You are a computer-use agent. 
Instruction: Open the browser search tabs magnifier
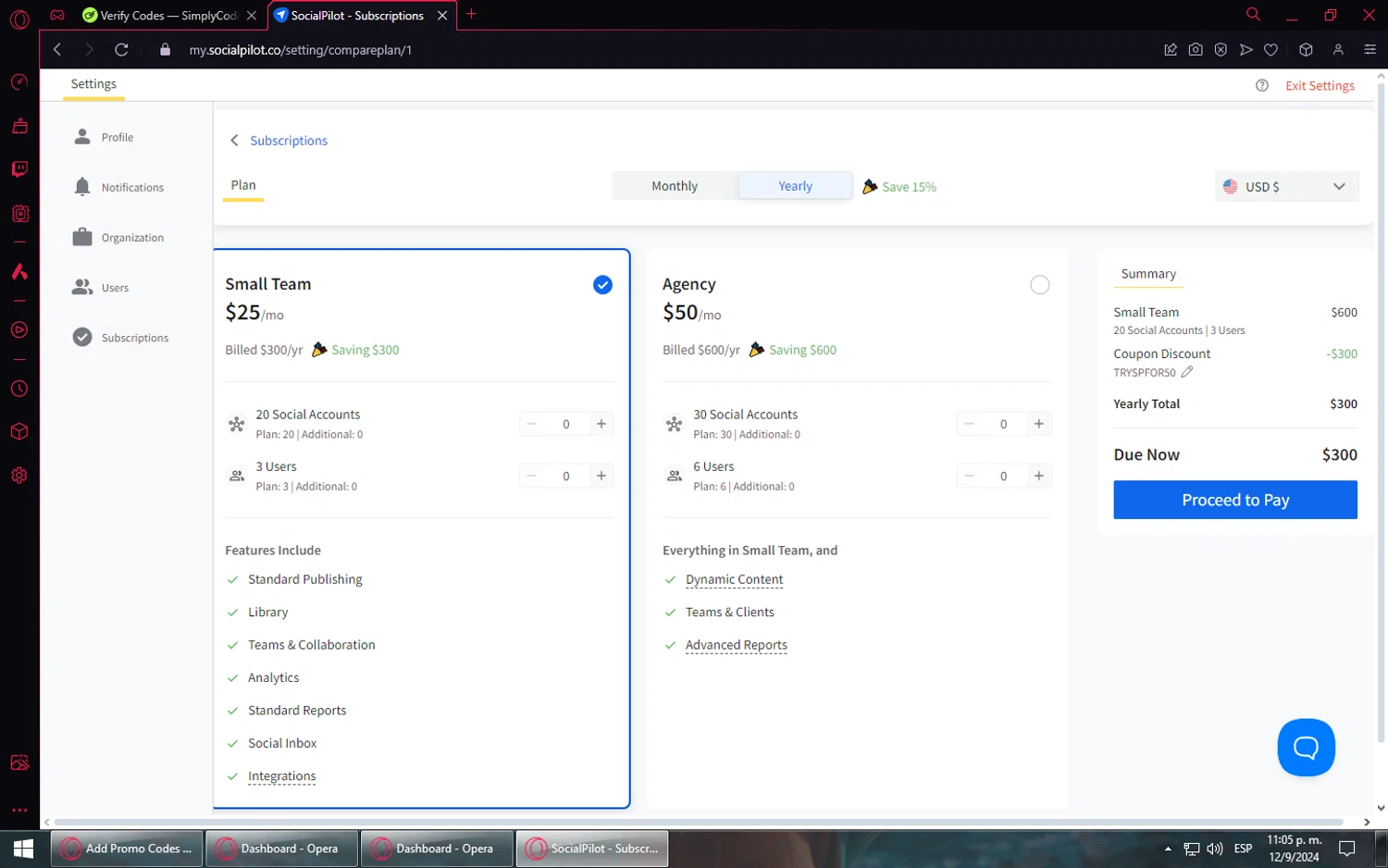point(1253,15)
